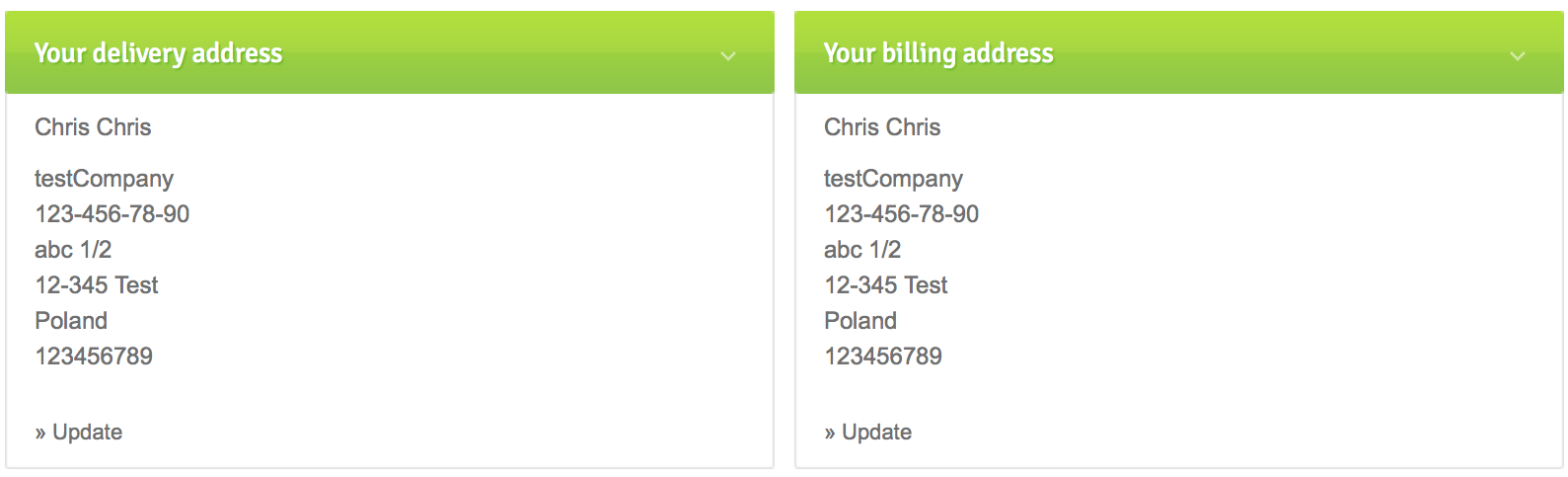Collapse the billing address panel chevron
The height and width of the screenshot is (477, 1568).
[1518, 56]
